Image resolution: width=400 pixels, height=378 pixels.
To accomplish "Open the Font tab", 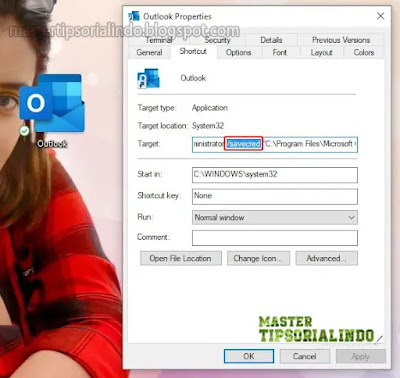I will click(x=280, y=52).
